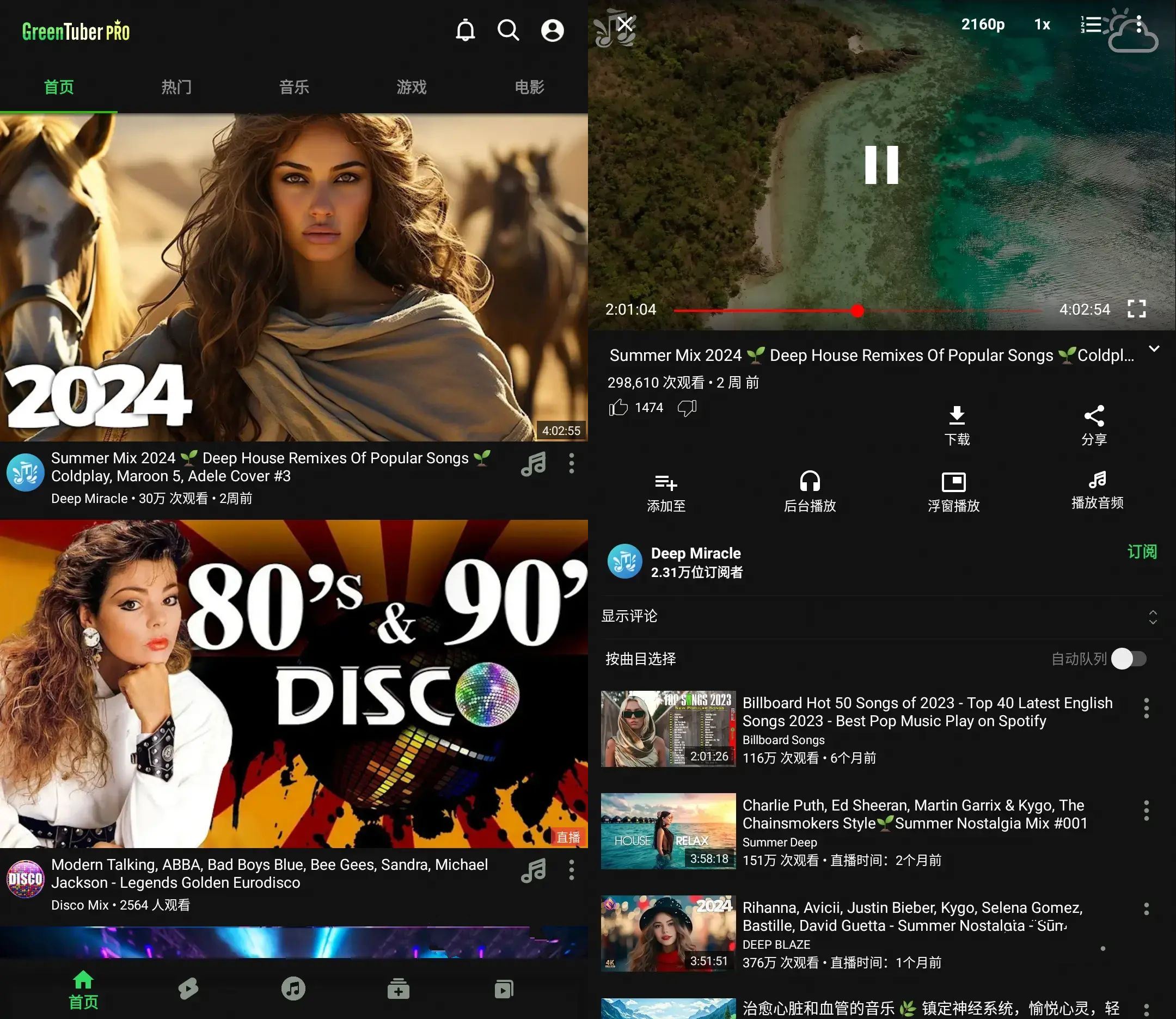Dislike the Summer Mix video
Viewport: 1176px width, 1019px height.
coord(687,407)
